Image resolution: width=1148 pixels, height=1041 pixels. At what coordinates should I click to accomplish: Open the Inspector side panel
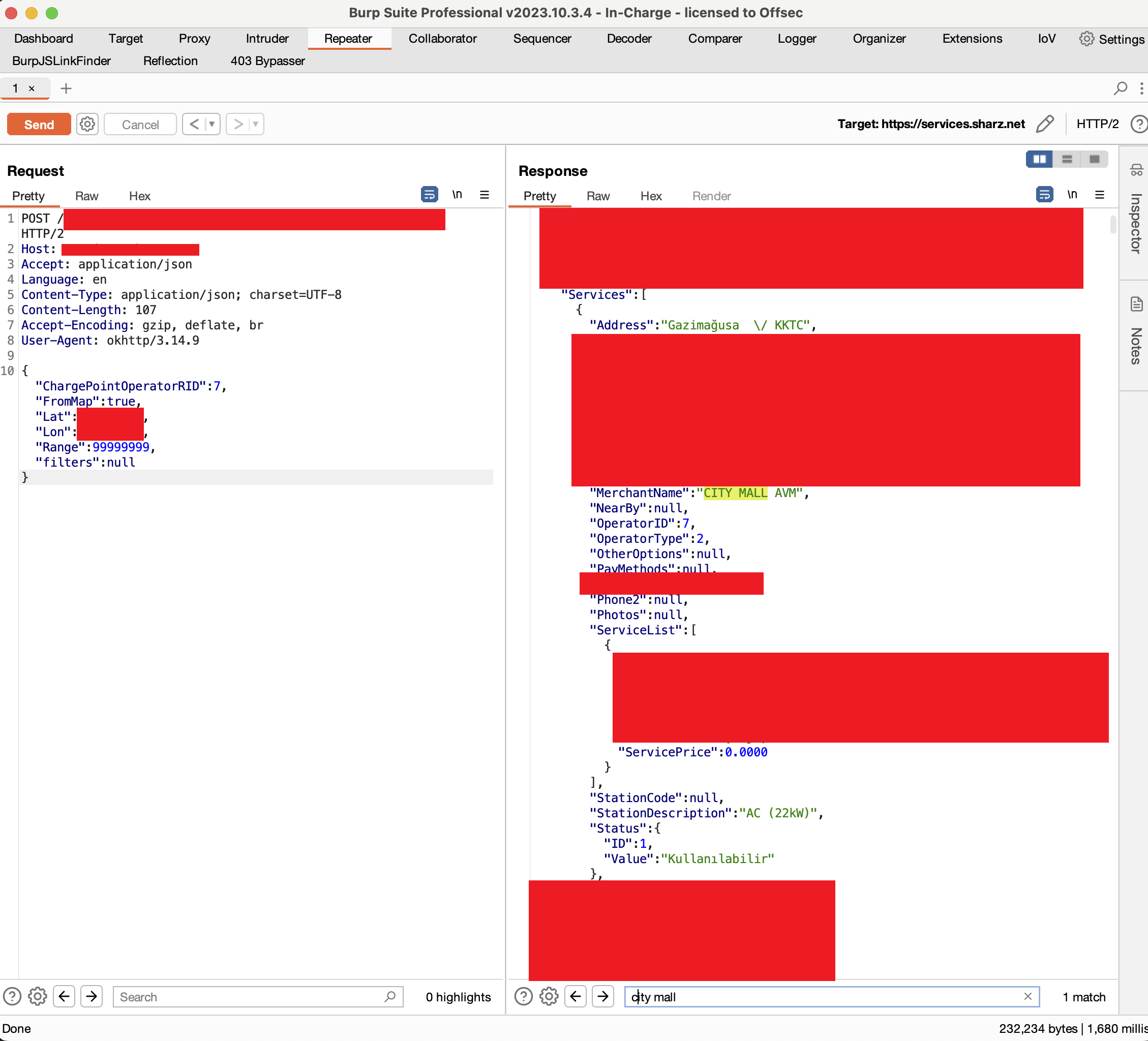(1136, 210)
